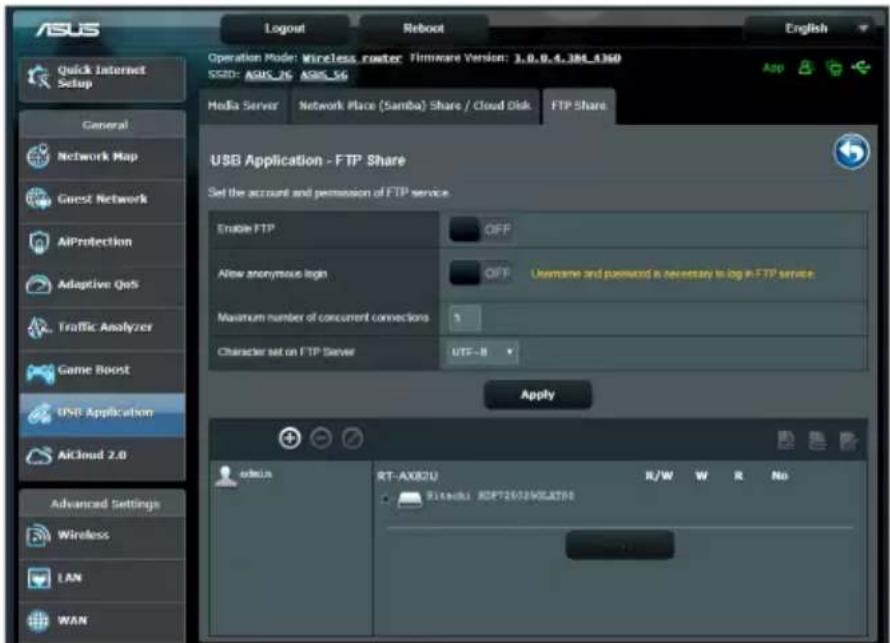Click the Apply button
The height and width of the screenshot is (643, 890).
coord(538,395)
